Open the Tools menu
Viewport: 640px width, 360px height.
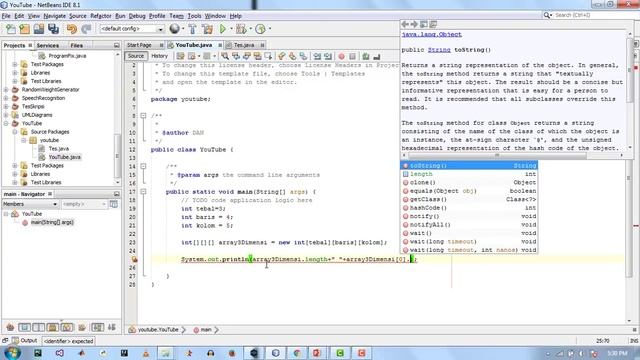[194, 16]
